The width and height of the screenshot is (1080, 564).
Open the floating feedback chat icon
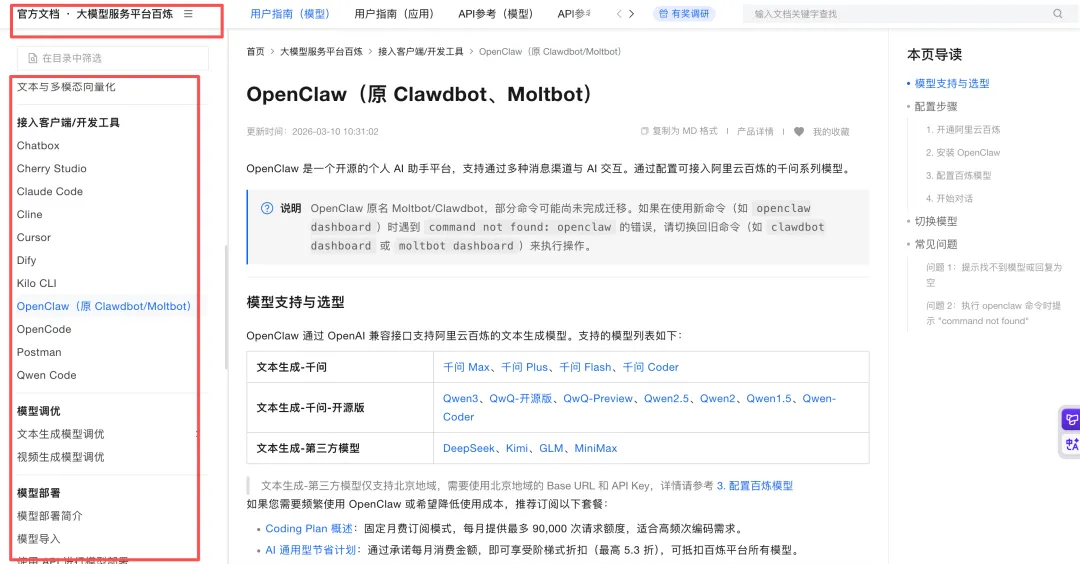1071,419
